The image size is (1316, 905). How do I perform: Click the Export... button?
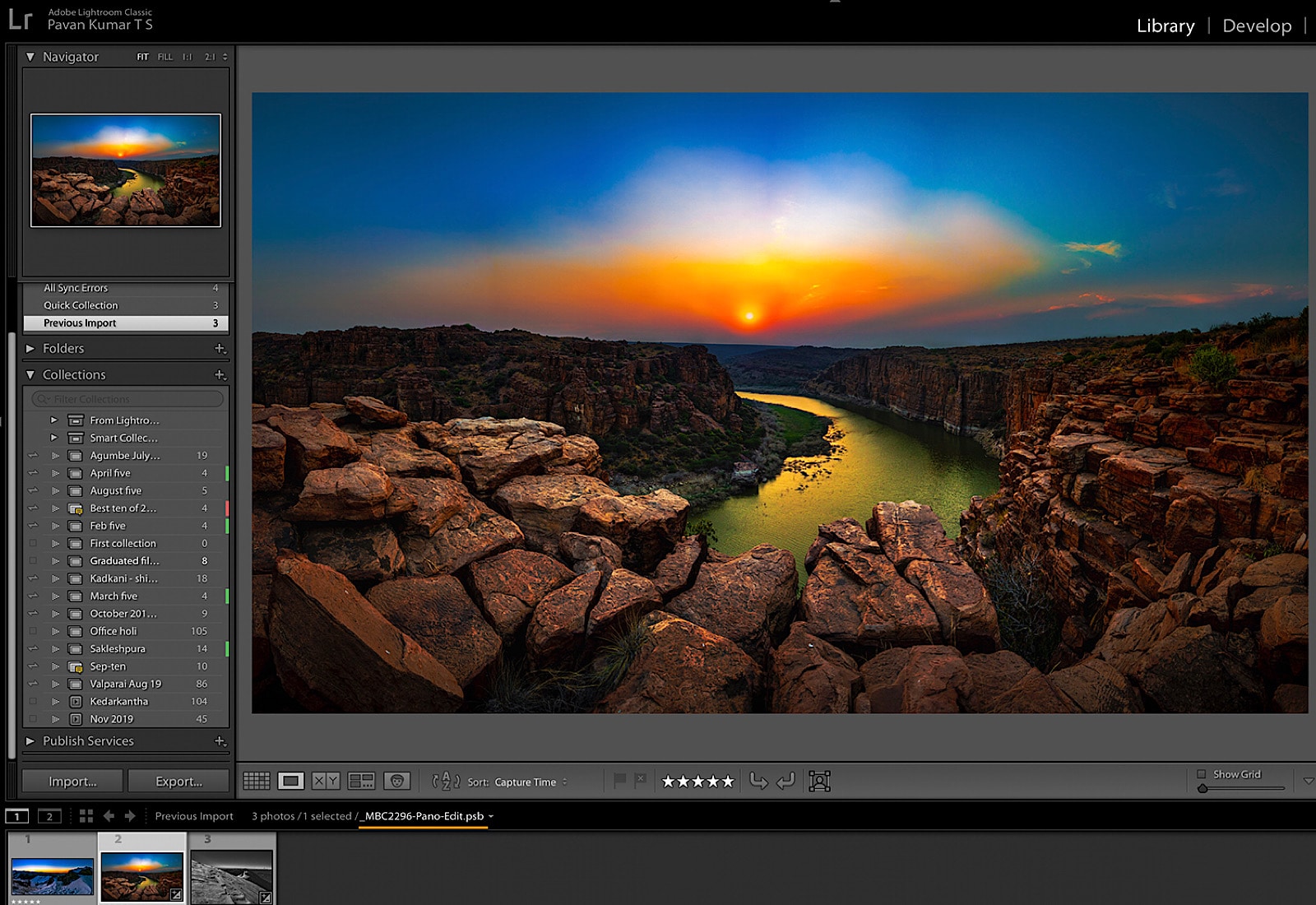tap(178, 782)
